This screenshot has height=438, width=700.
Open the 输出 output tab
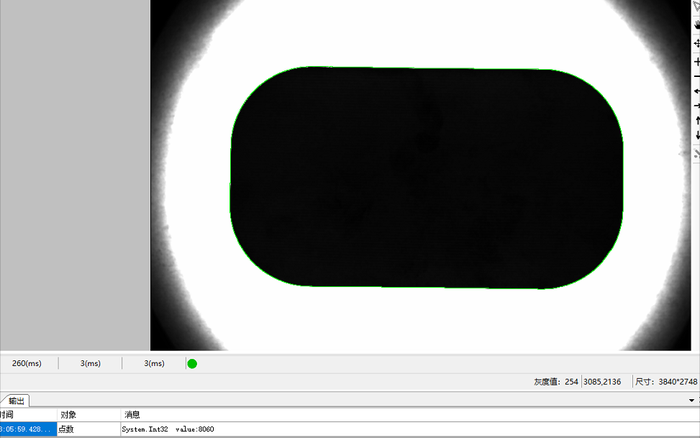17,400
